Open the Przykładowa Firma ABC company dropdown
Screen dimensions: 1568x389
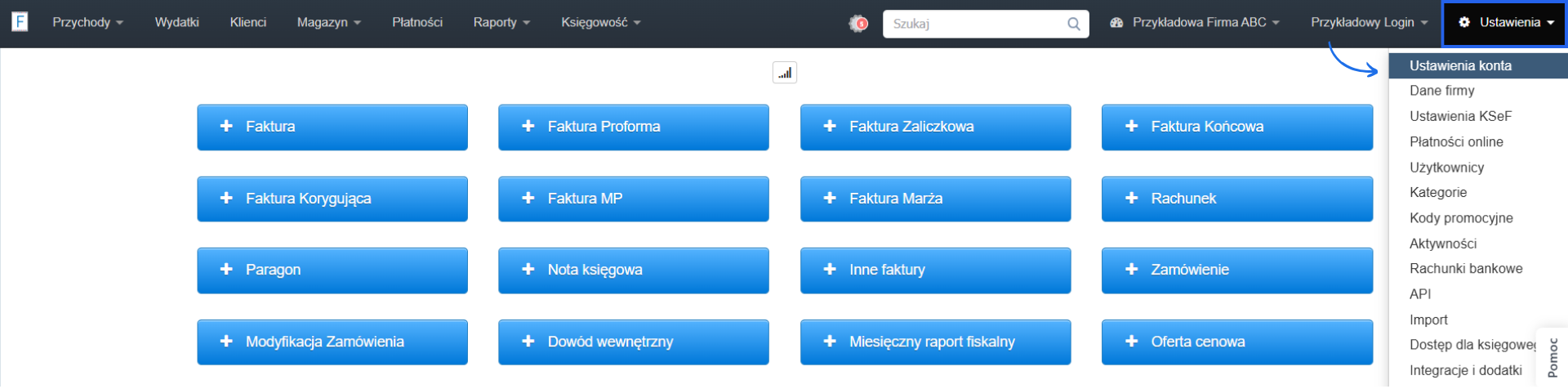pyautogui.click(x=1195, y=22)
